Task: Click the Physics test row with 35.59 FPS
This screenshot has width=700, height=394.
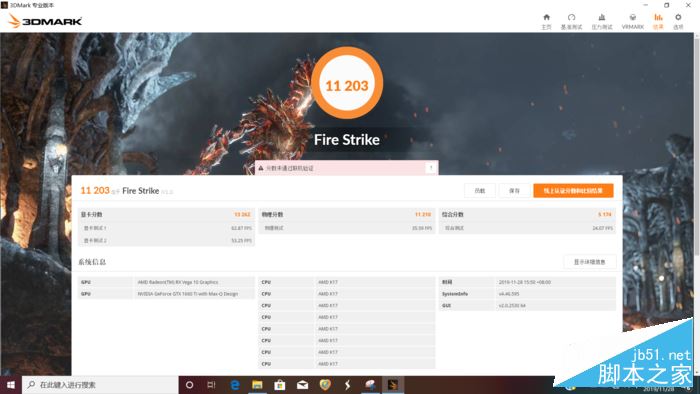Action: [347, 228]
